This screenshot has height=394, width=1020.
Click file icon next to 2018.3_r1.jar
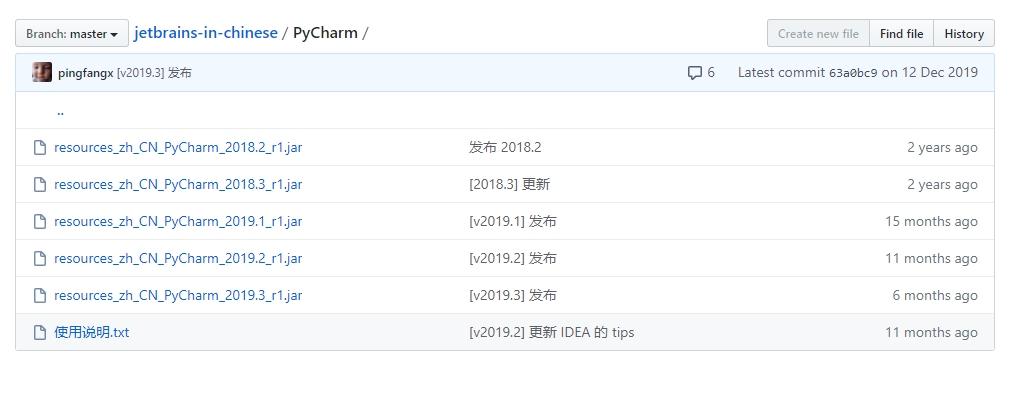[x=40, y=185]
